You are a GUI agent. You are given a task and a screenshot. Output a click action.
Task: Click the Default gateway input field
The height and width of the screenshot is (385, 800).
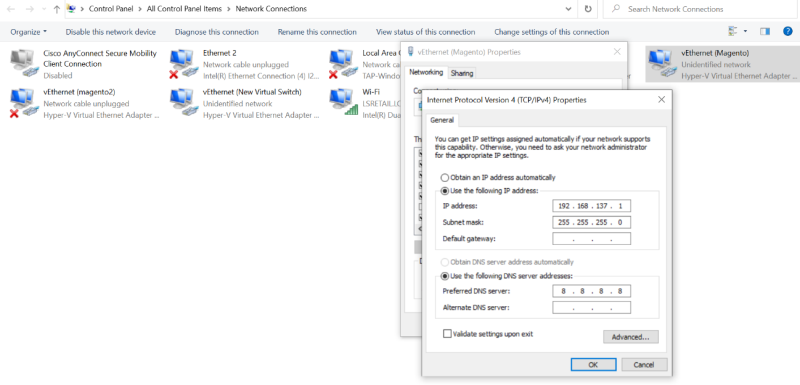591,239
